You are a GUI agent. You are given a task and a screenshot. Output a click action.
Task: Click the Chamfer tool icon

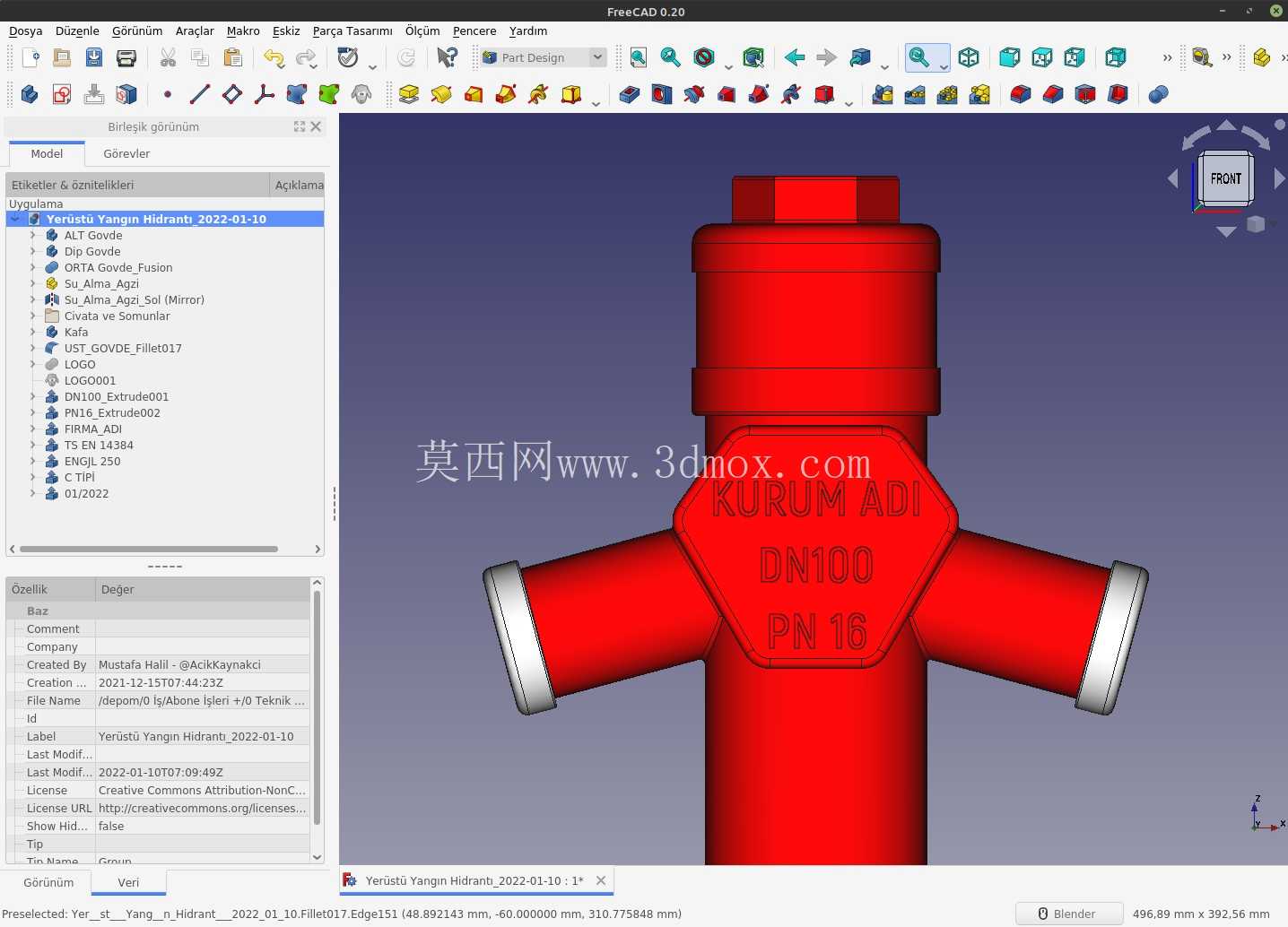tap(1053, 94)
